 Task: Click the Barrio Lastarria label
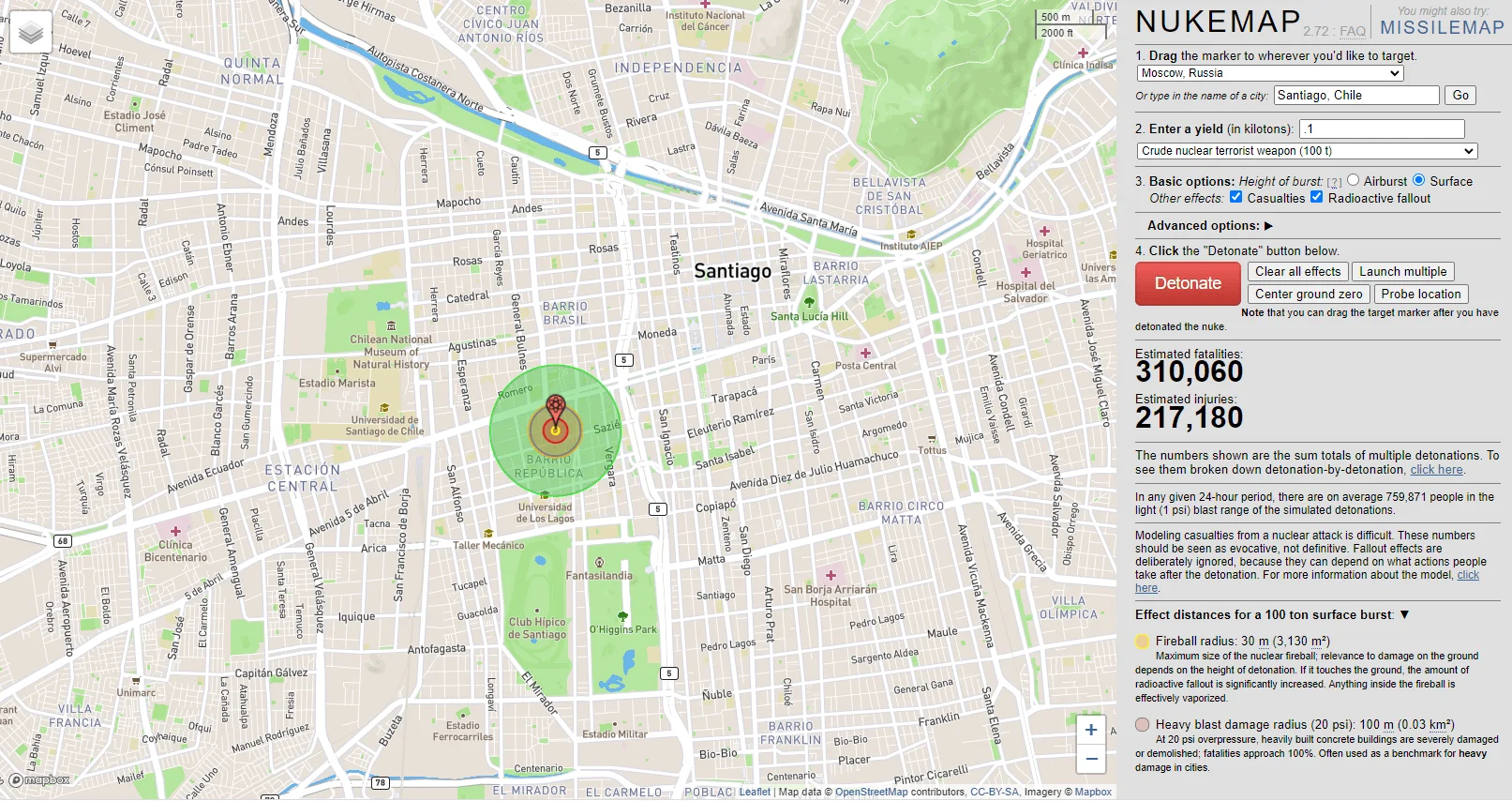click(x=836, y=273)
